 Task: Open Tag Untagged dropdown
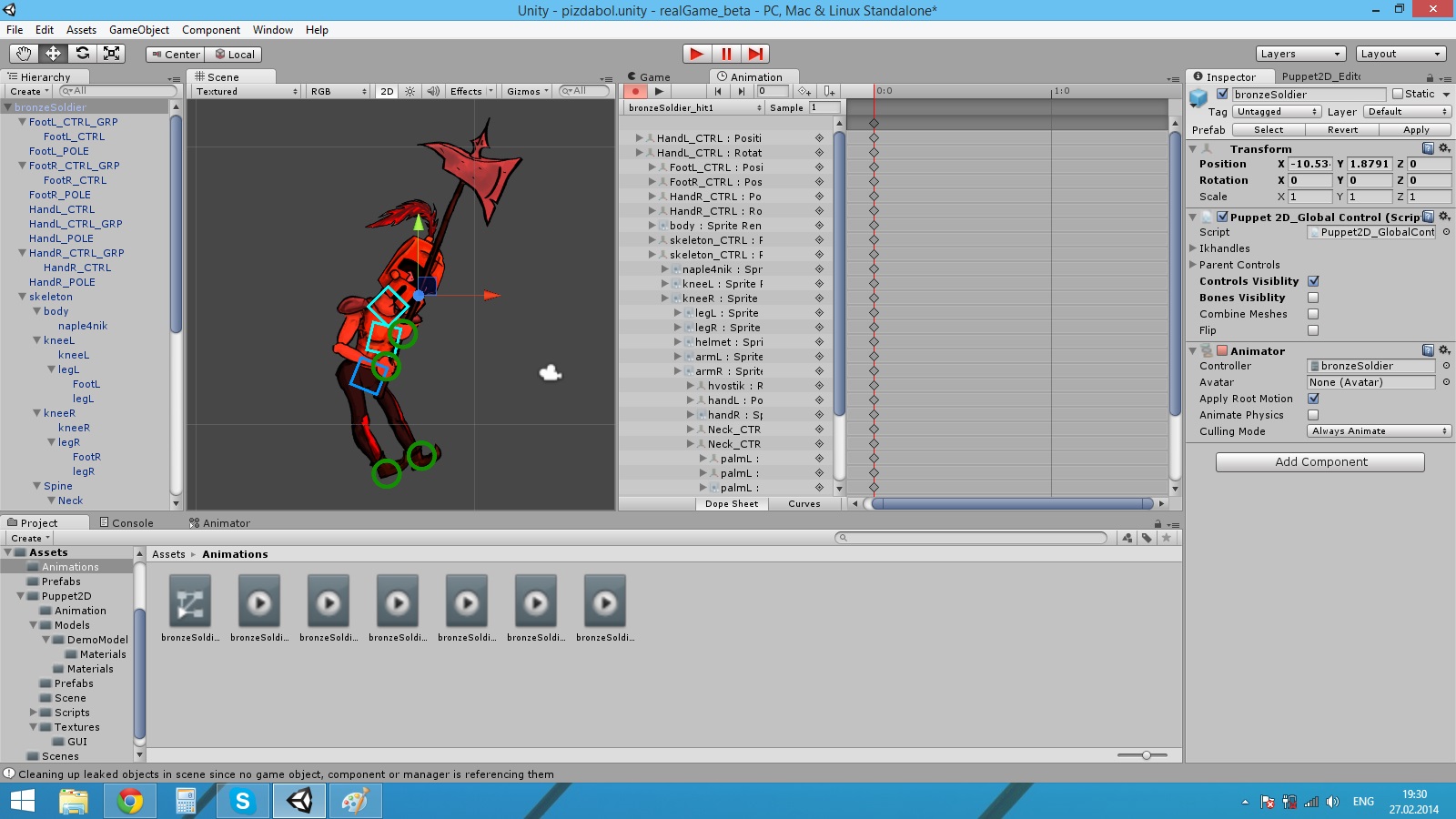tap(1277, 112)
